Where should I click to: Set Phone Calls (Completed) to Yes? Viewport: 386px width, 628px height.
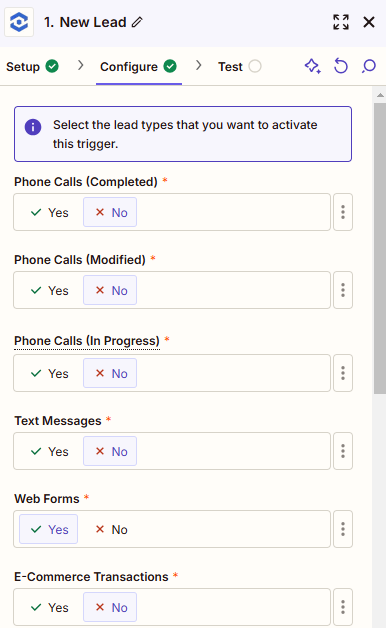(49, 212)
